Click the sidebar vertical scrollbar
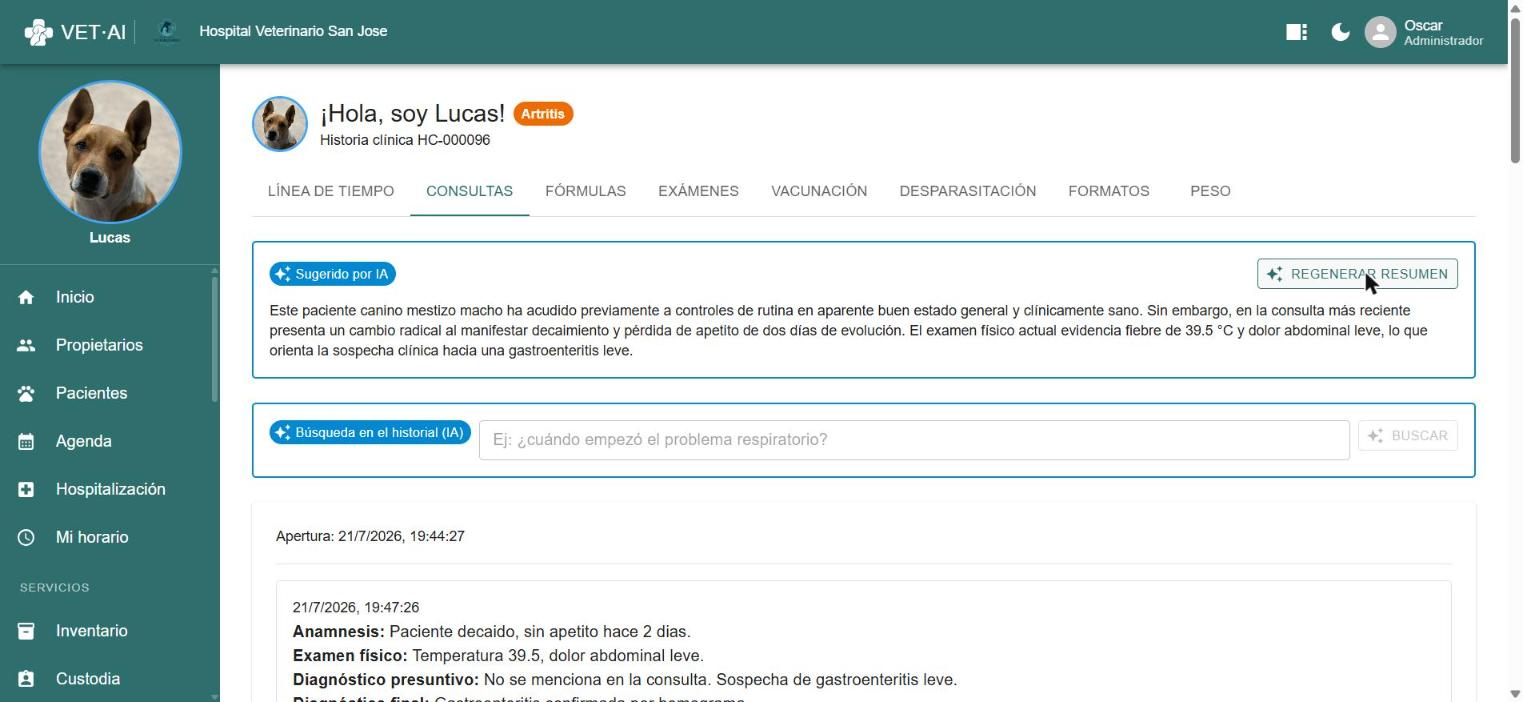This screenshot has height=702, width=1523. (215, 338)
